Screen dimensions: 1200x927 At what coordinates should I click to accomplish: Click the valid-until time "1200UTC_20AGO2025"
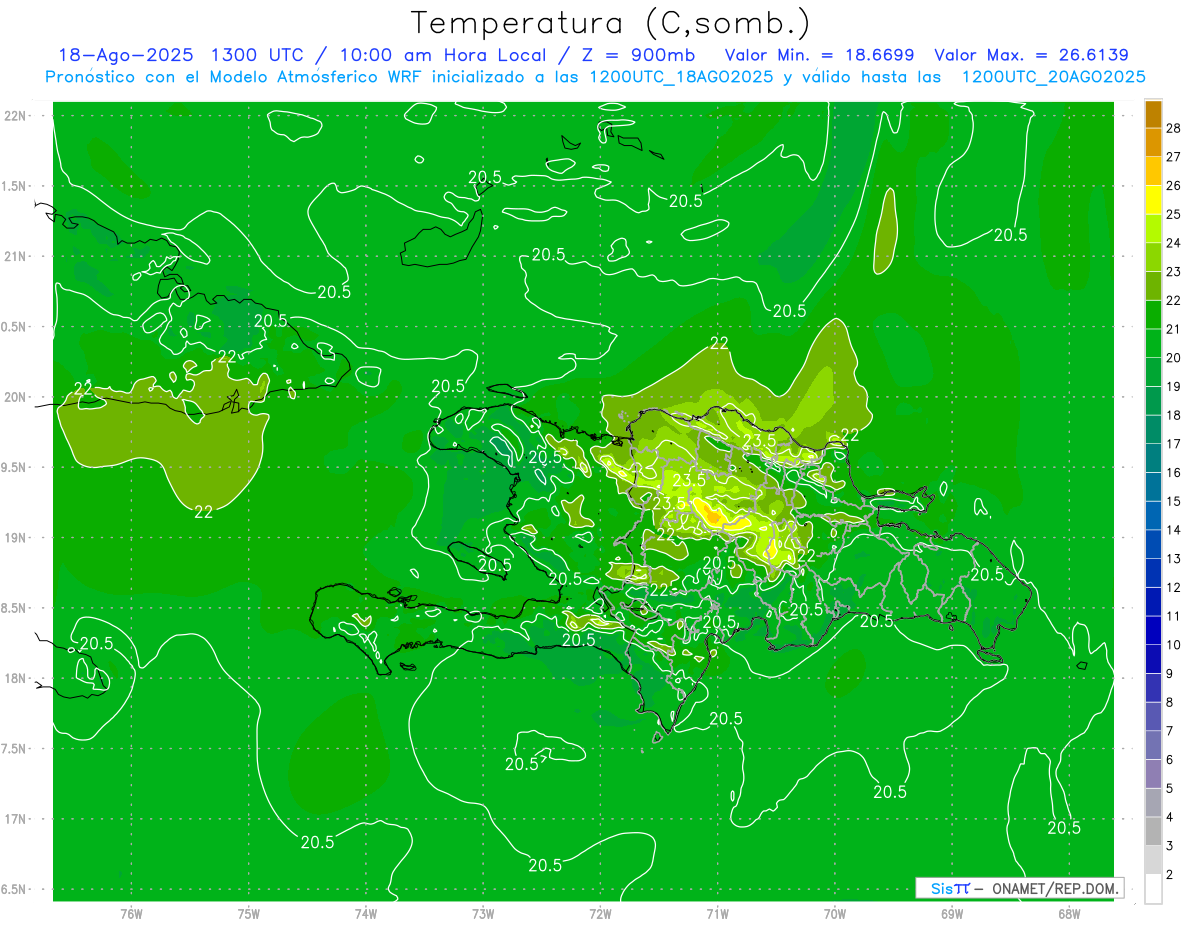(x=1053, y=77)
